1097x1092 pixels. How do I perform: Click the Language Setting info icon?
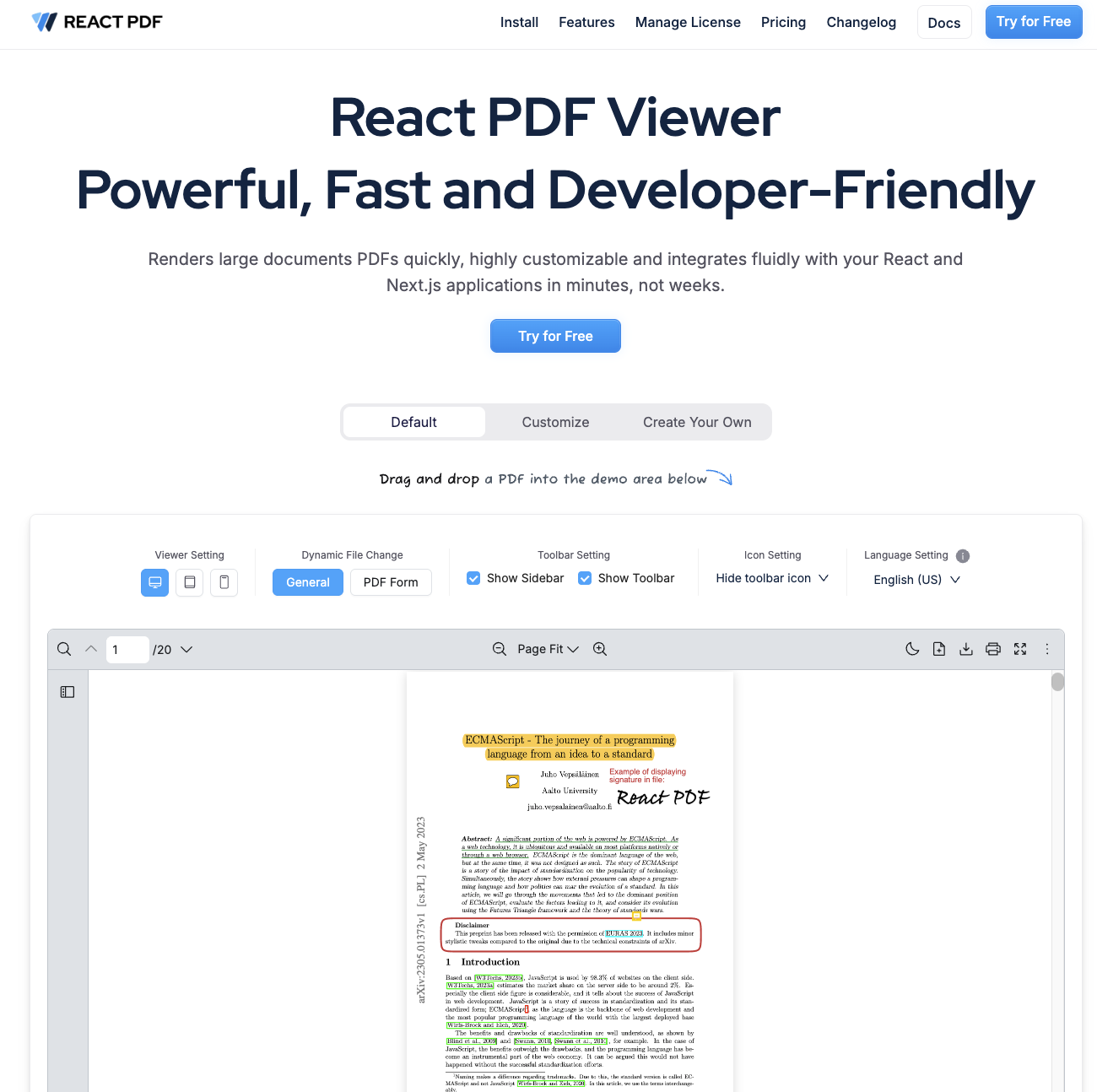coord(963,556)
